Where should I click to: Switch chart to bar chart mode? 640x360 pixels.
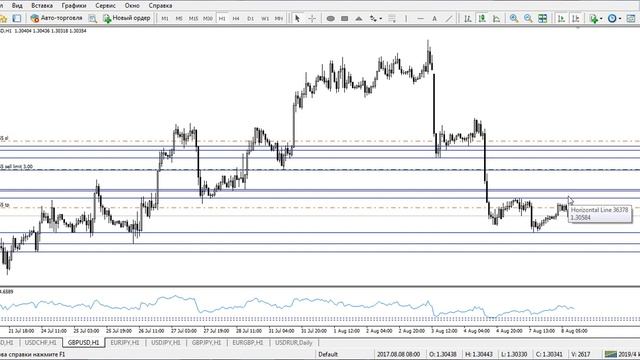tap(468, 18)
